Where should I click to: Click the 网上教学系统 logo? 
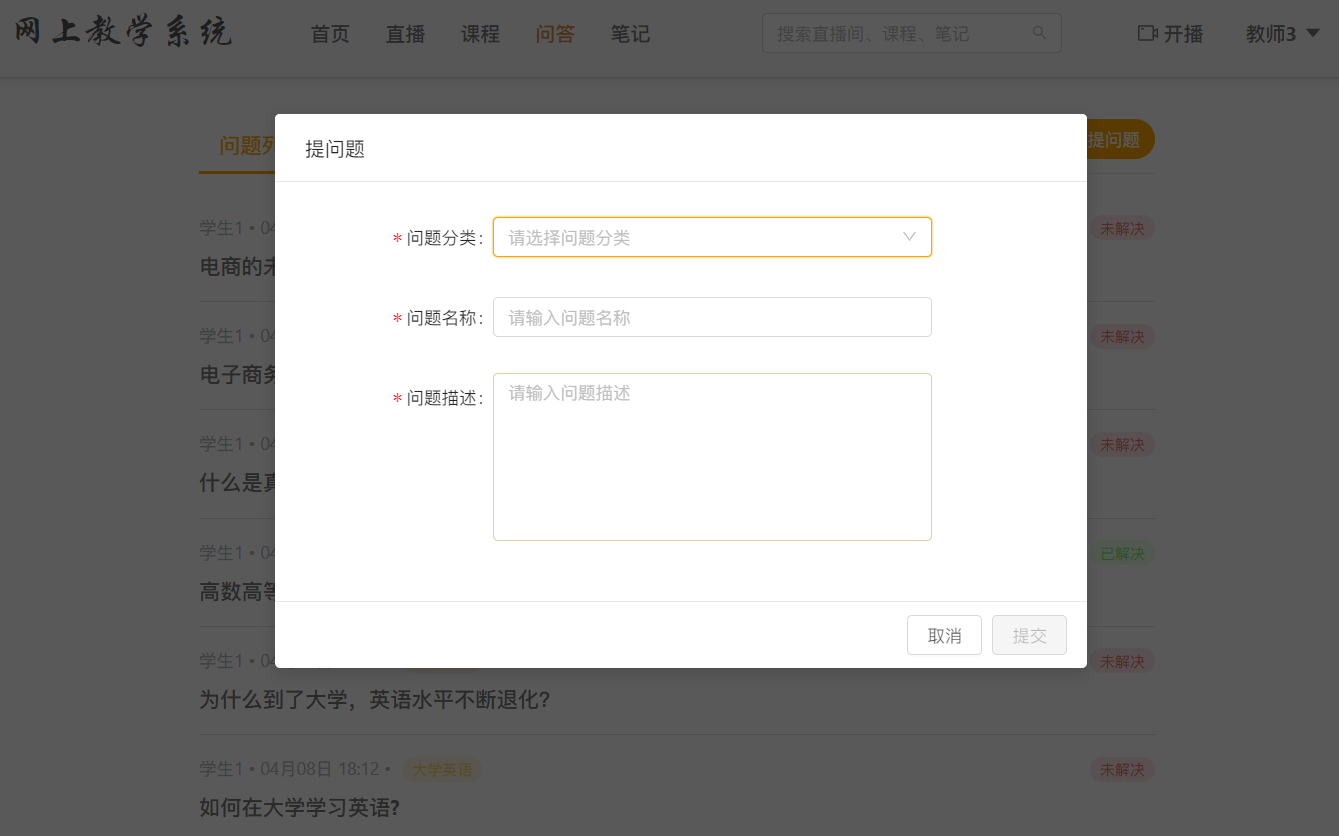tap(123, 32)
